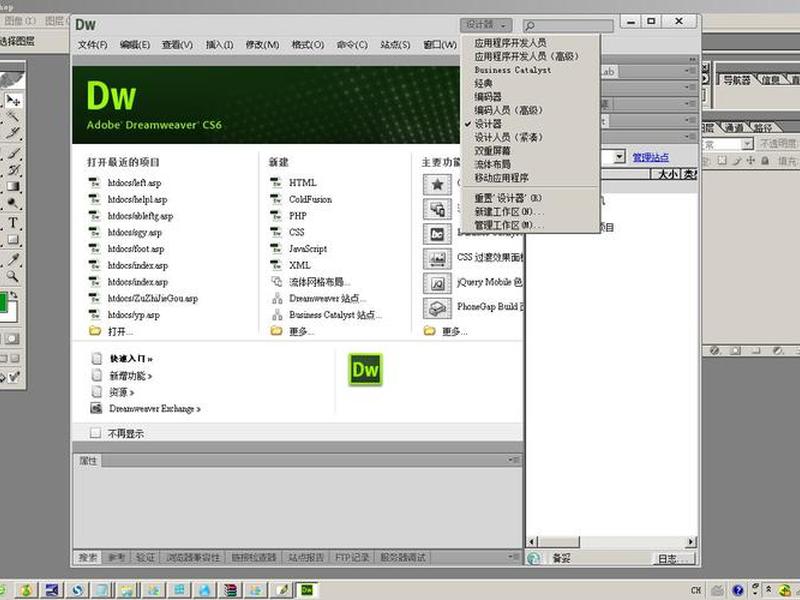Switch to Photoshop's 导航器 tab
Screen dimensions: 800x600
click(x=737, y=80)
